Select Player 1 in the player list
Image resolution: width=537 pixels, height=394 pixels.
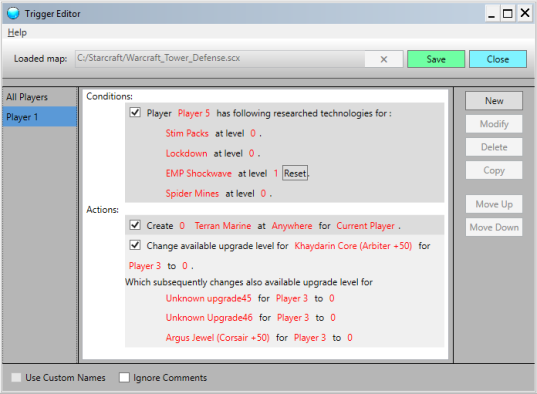(39, 117)
